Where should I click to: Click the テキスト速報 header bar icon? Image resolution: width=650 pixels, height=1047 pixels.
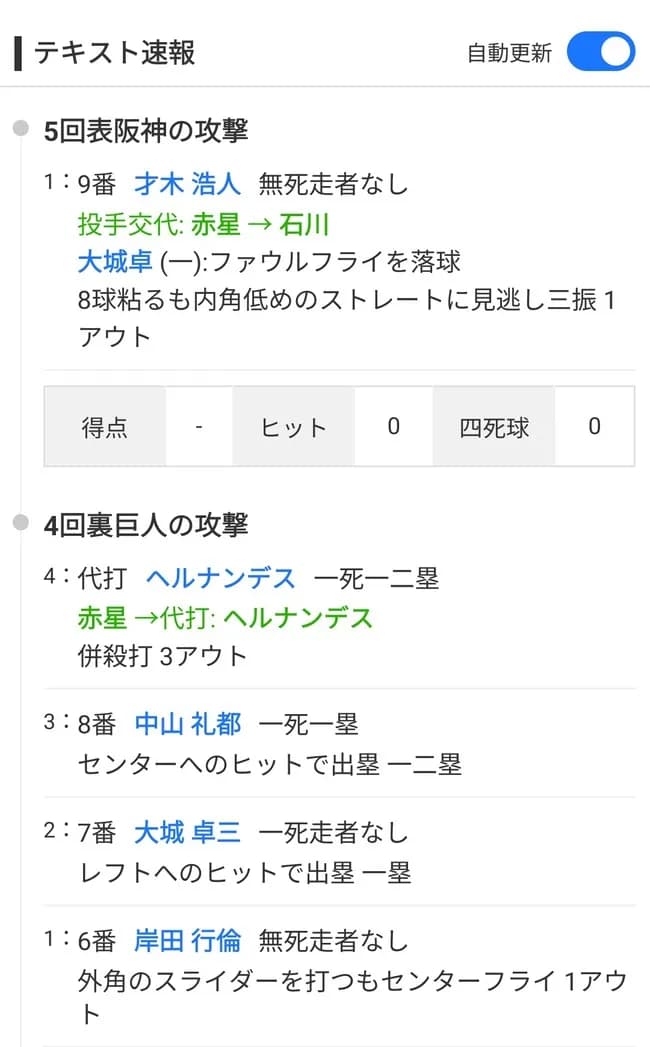(16, 51)
